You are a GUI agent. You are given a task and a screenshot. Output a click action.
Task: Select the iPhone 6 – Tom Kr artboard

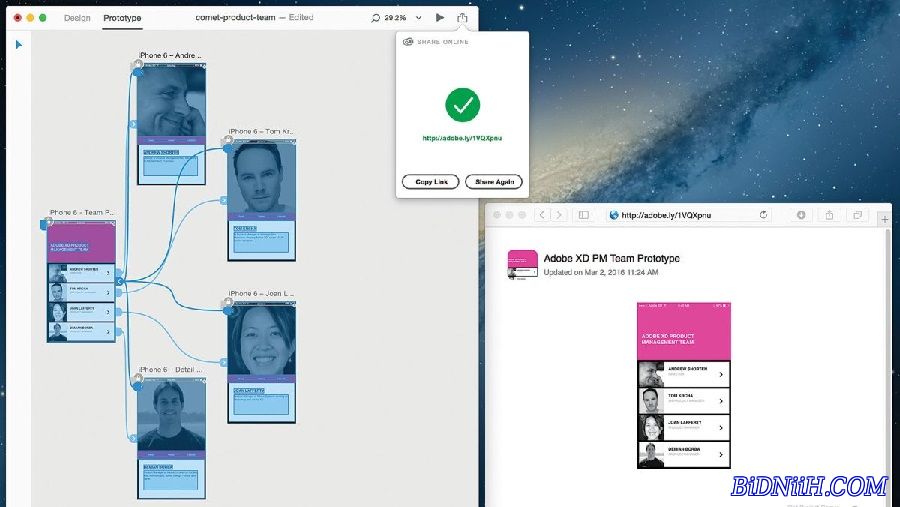pyautogui.click(x=262, y=200)
